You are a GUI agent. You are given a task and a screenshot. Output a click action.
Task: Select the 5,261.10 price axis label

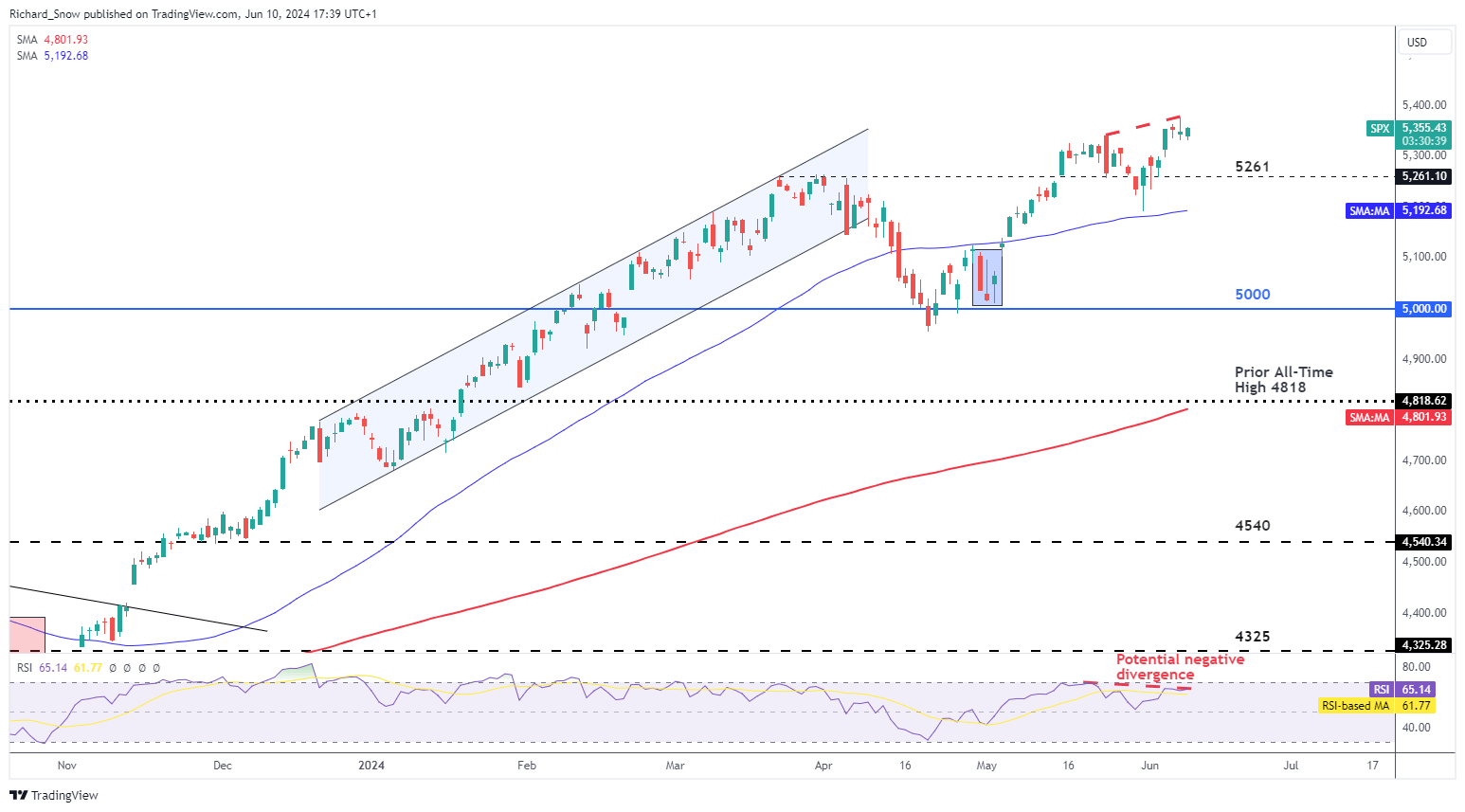click(1424, 176)
